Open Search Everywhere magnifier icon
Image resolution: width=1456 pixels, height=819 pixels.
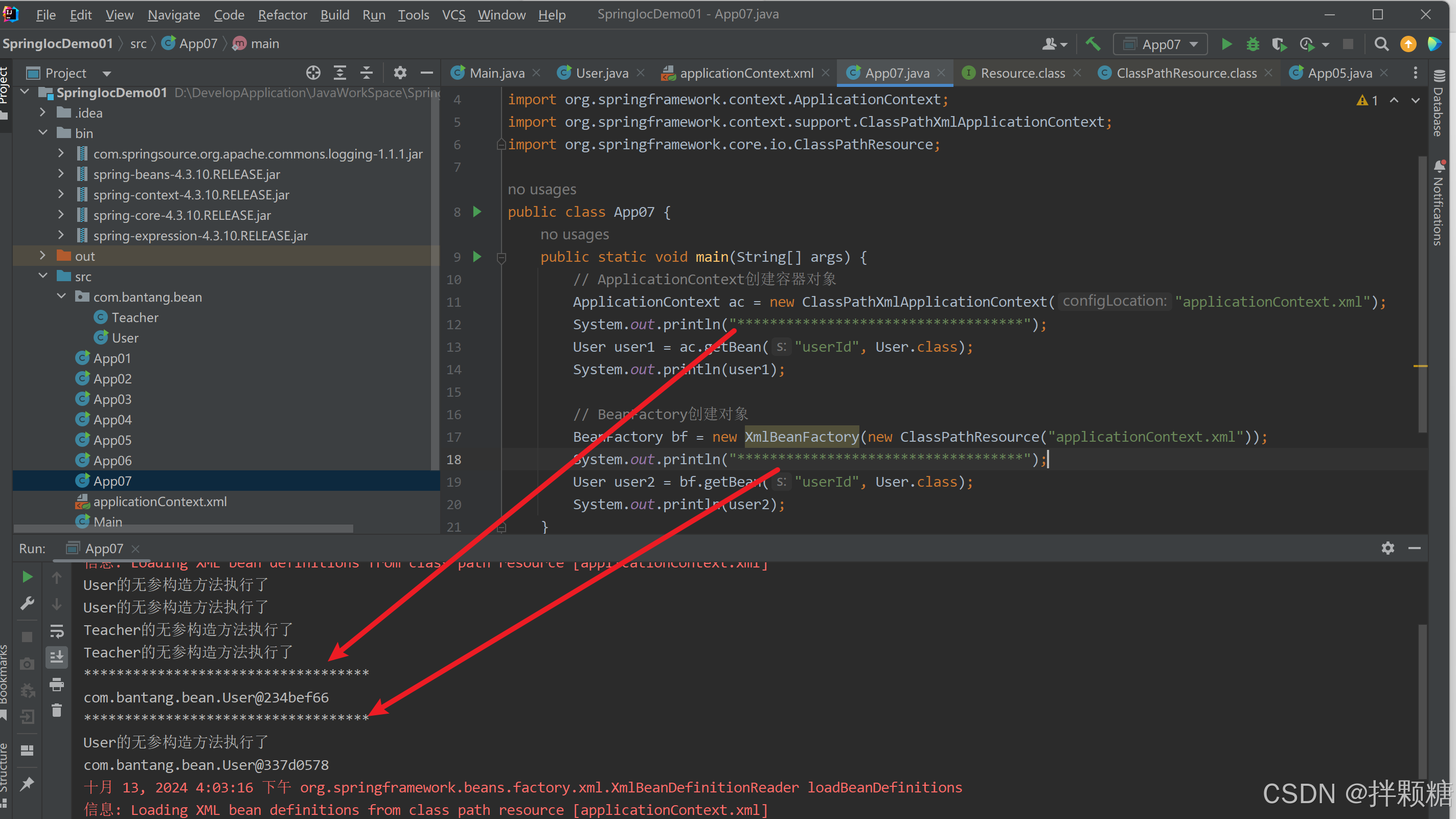pos(1381,44)
